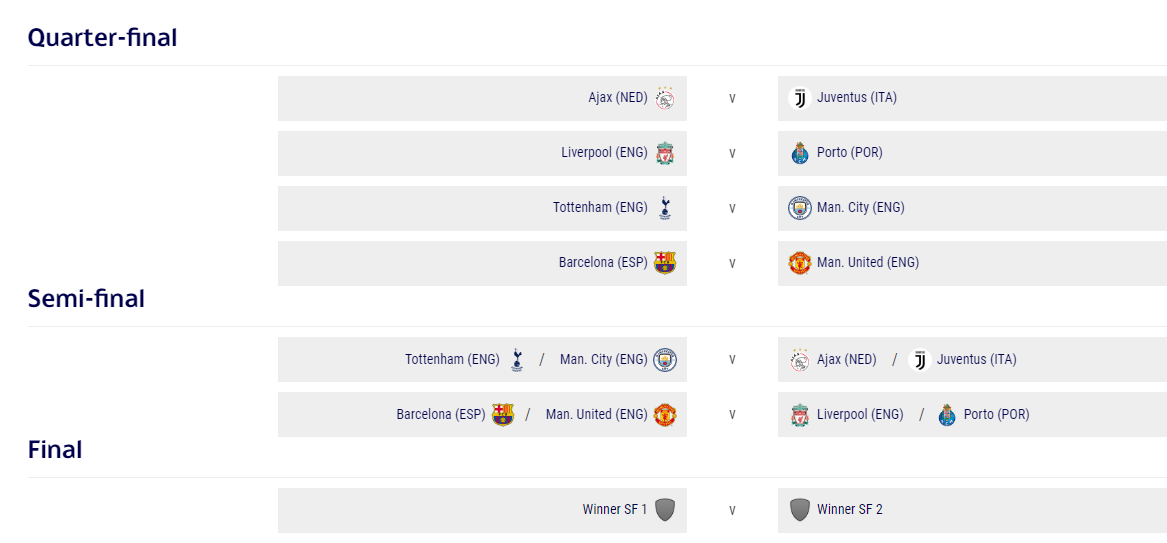This screenshot has width=1167, height=543.
Task: Open Tottenham (ENG) link in Semi-final
Action: pyautogui.click(x=452, y=360)
